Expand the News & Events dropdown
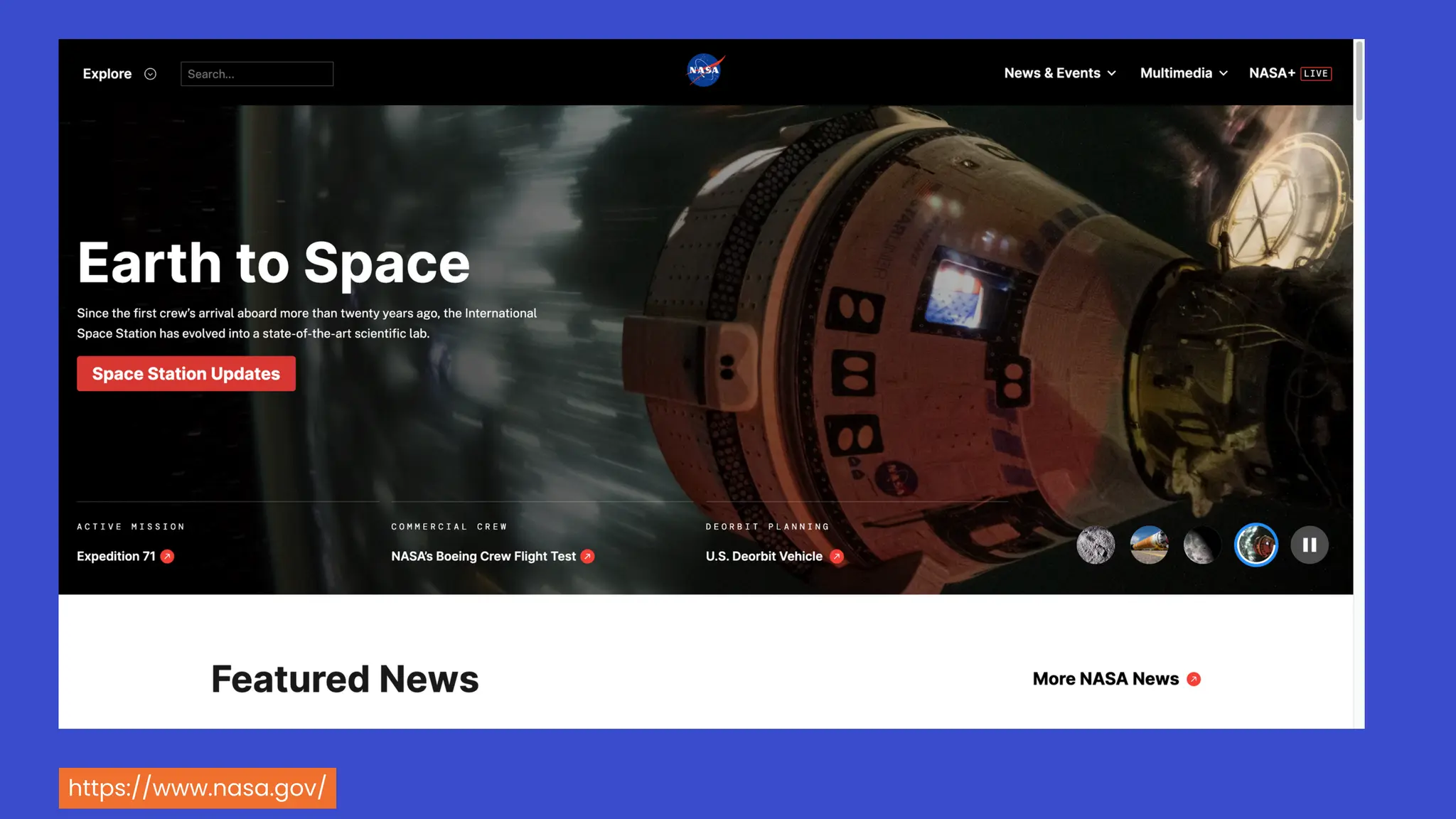This screenshot has height=819, width=1456. tap(1060, 73)
